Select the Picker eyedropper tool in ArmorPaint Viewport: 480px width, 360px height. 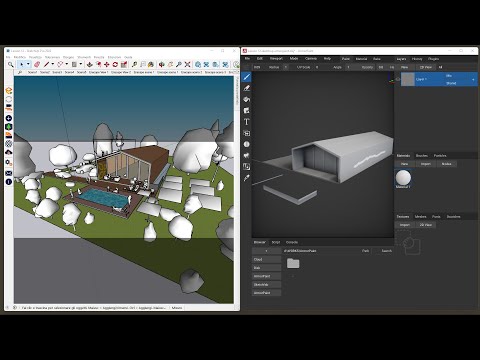[x=247, y=178]
